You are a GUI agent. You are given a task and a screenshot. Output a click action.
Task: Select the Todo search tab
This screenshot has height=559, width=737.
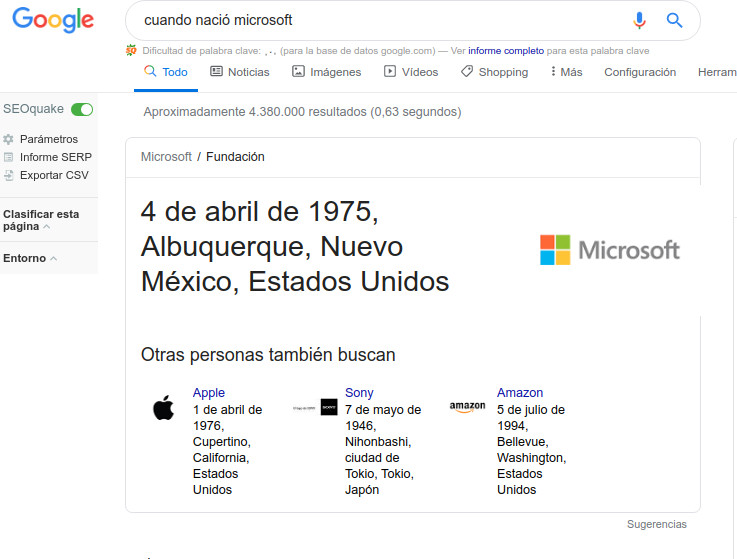(166, 72)
